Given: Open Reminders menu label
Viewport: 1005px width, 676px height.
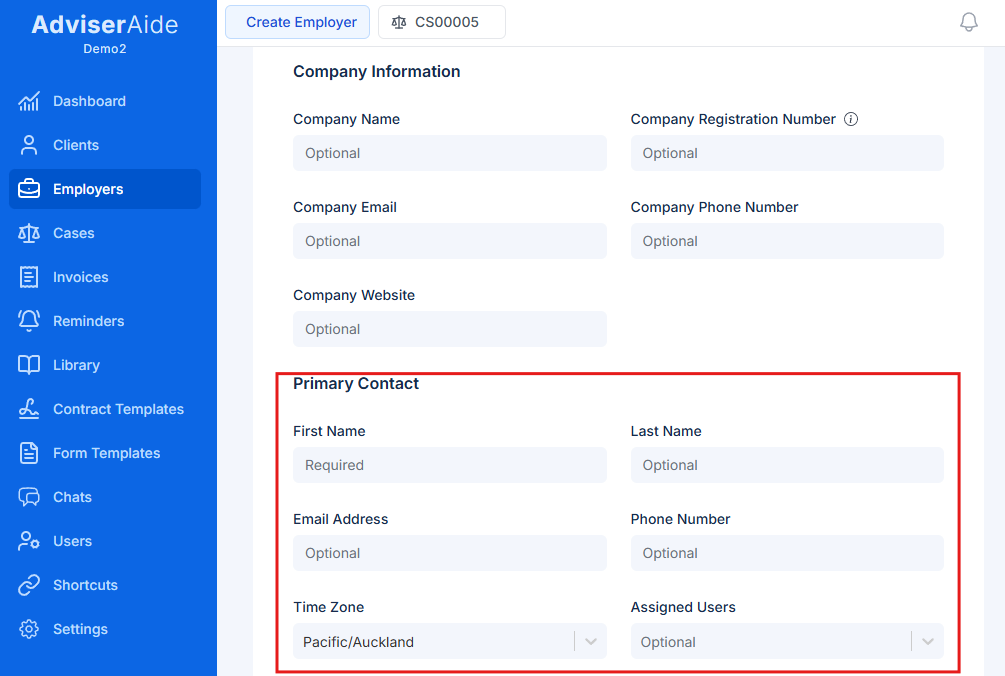Looking at the screenshot, I should pos(88,321).
